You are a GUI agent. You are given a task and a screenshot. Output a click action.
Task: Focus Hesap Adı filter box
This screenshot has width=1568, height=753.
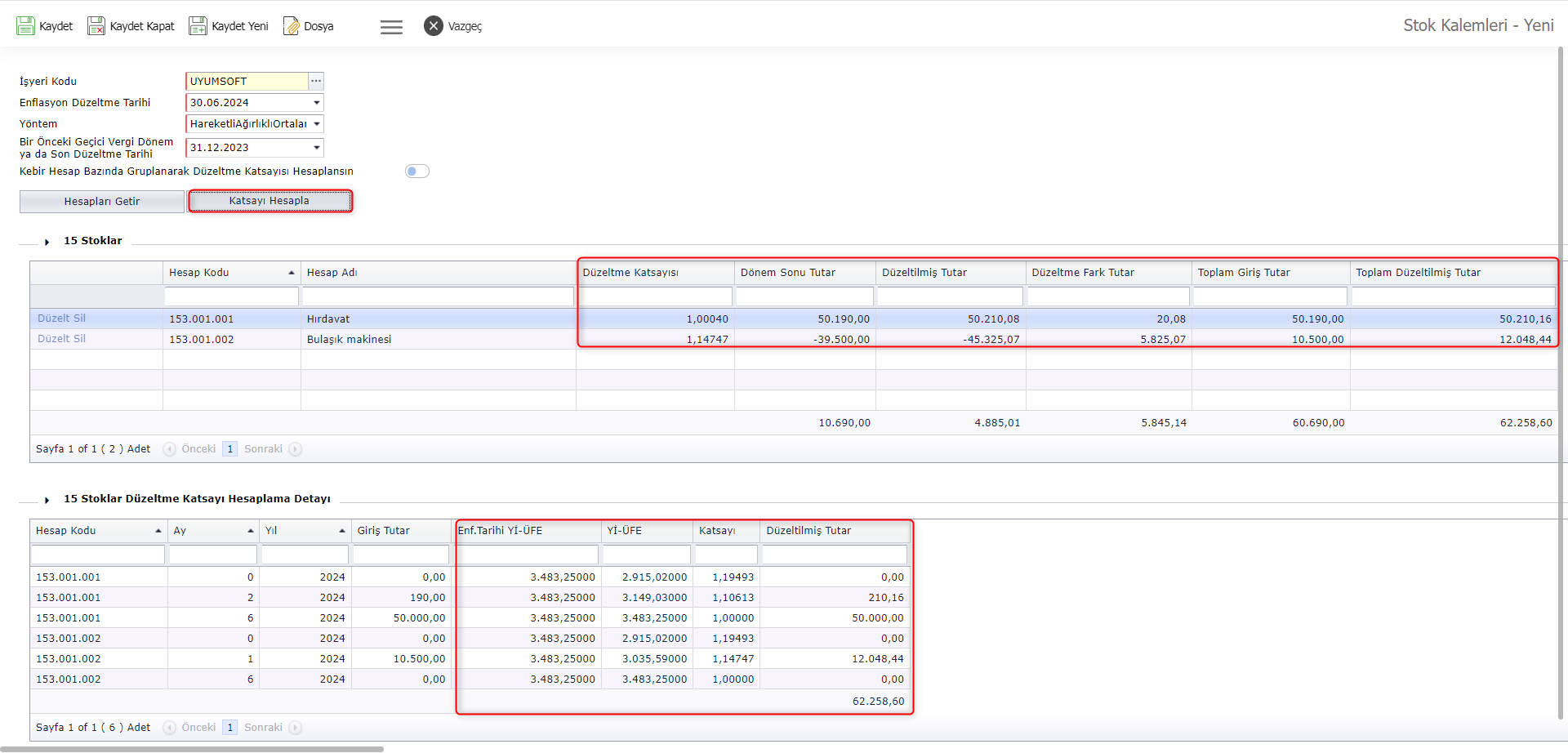(439, 296)
